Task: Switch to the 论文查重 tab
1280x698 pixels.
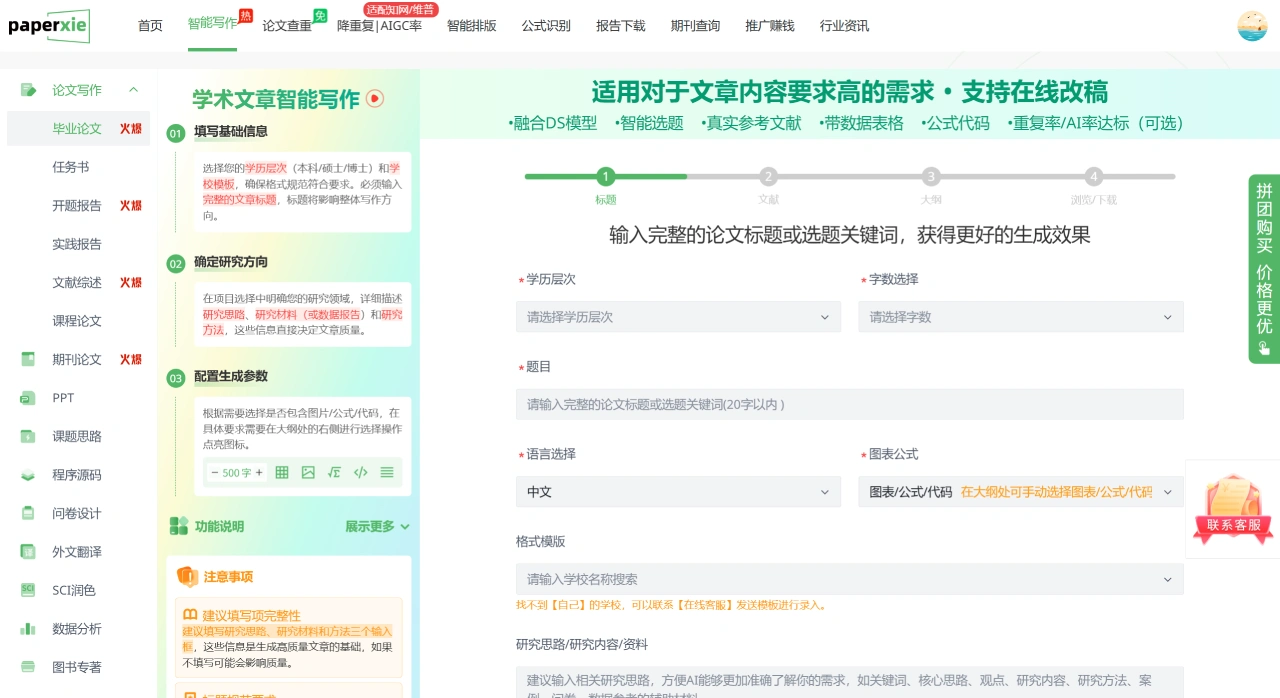Action: point(287,26)
